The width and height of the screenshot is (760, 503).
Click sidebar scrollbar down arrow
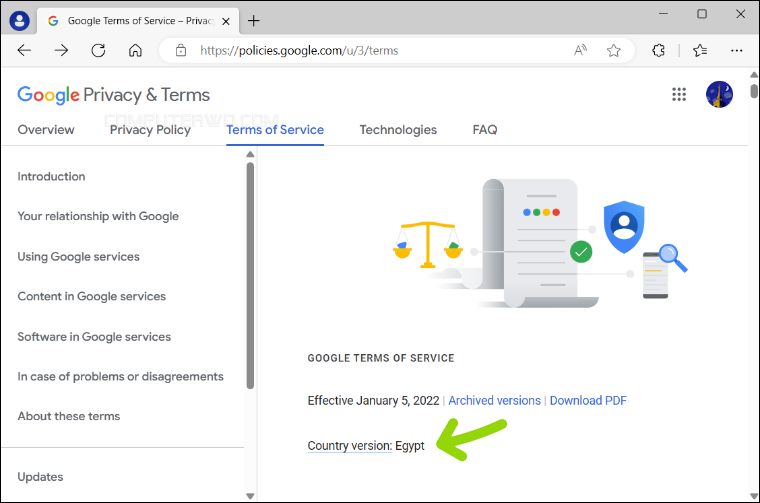click(x=250, y=496)
